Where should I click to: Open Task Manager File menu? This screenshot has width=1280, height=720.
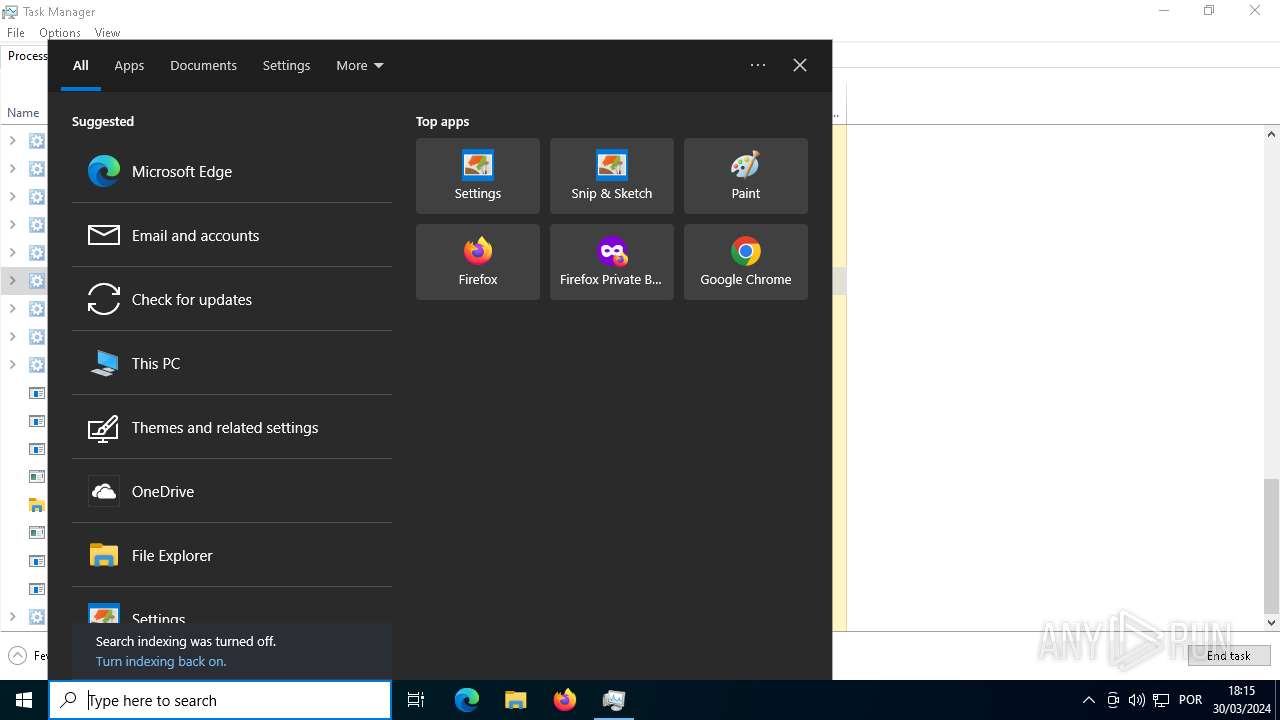[x=16, y=33]
